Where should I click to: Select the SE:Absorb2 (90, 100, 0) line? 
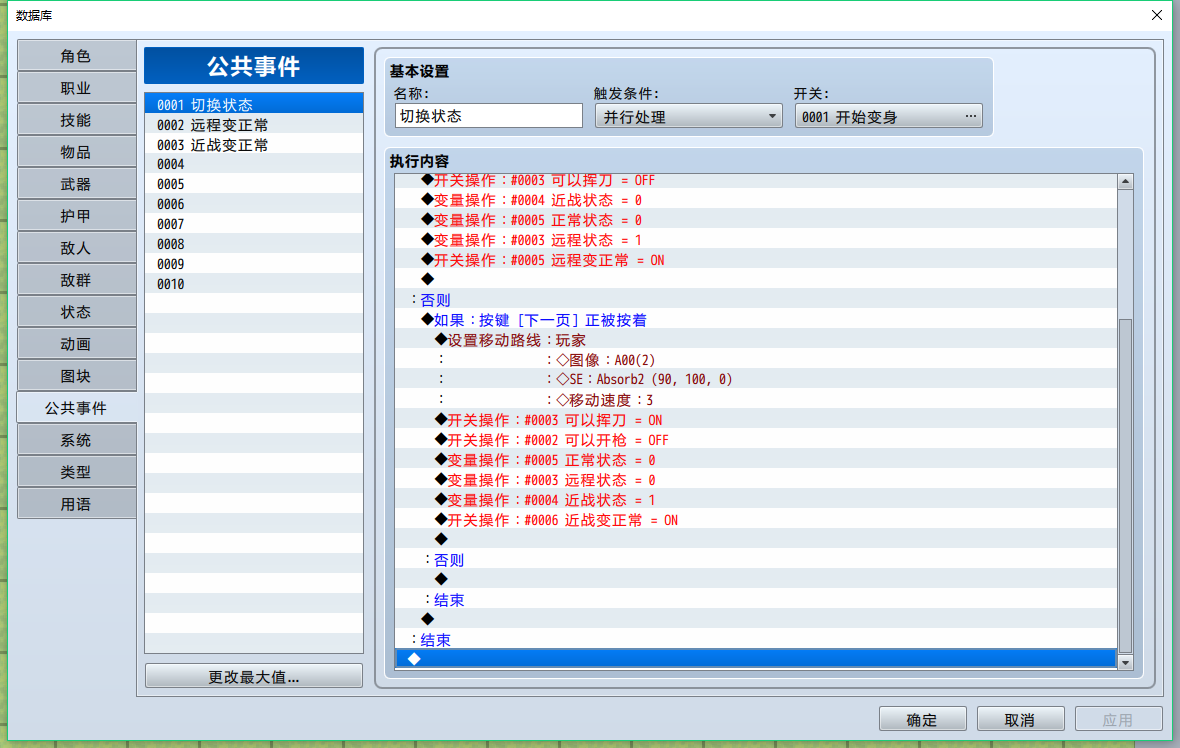point(756,379)
